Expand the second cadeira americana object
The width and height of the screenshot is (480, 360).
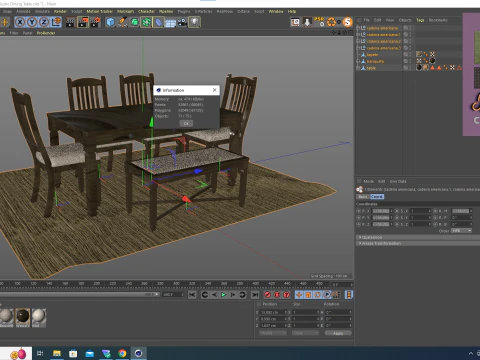pos(358,35)
